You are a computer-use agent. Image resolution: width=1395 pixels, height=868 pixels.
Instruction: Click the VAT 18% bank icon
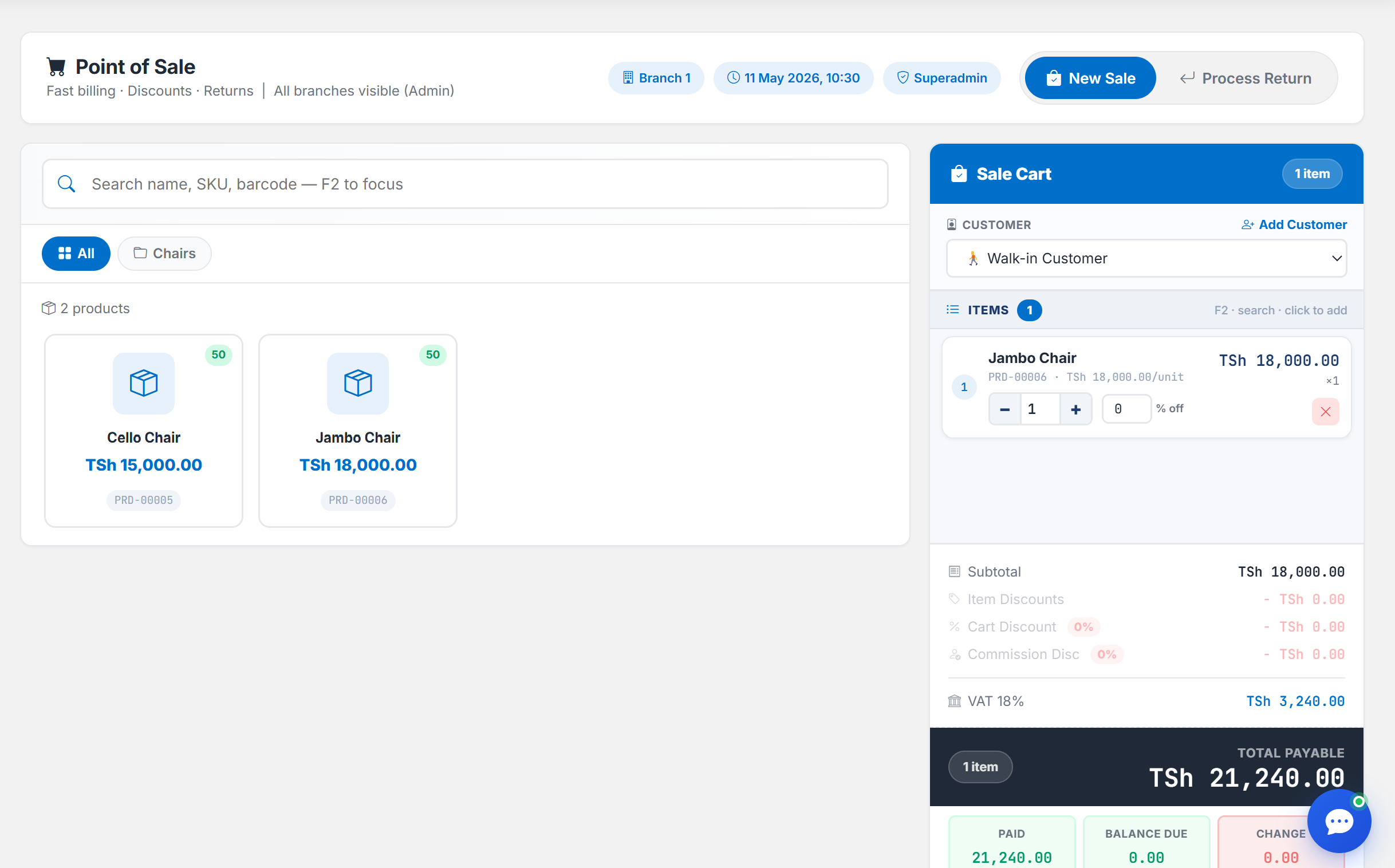[954, 701]
